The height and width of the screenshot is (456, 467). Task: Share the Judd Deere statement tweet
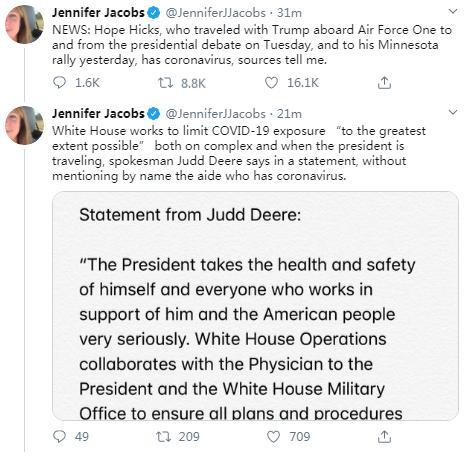coord(384,436)
